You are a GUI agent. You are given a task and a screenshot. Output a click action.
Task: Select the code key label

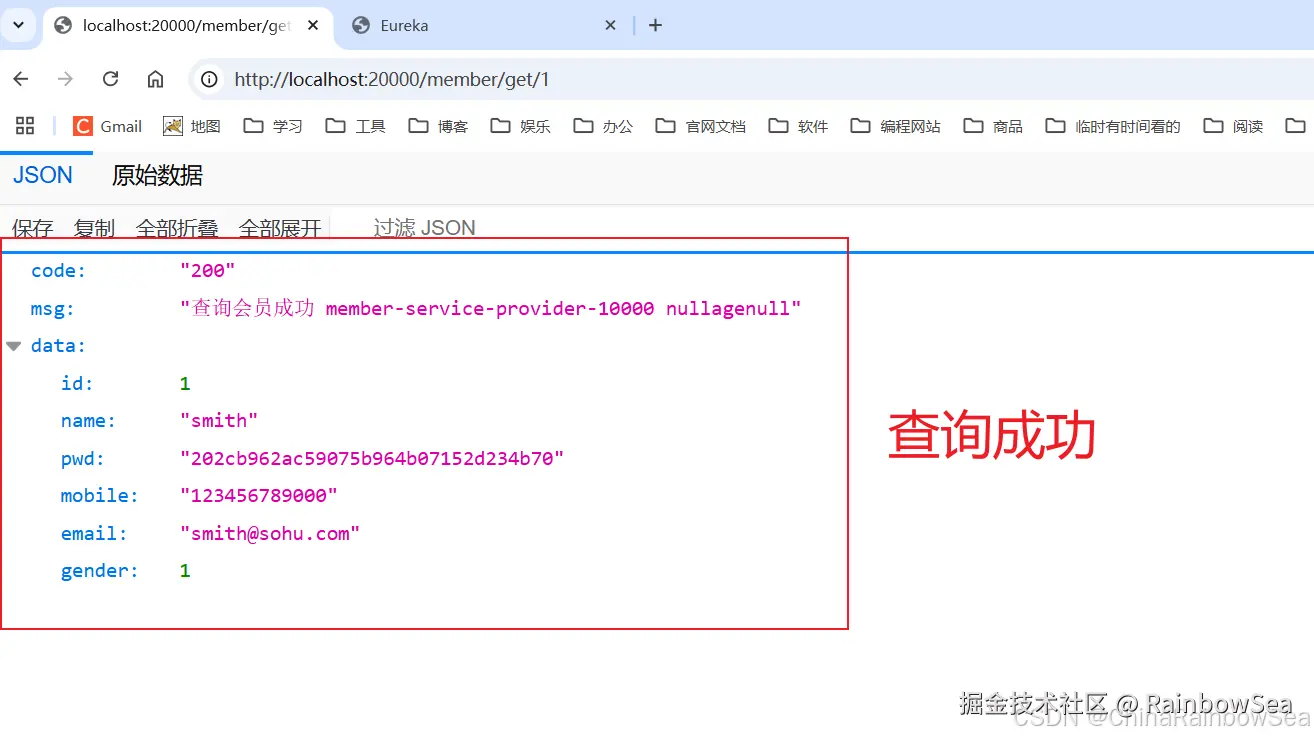59,271
